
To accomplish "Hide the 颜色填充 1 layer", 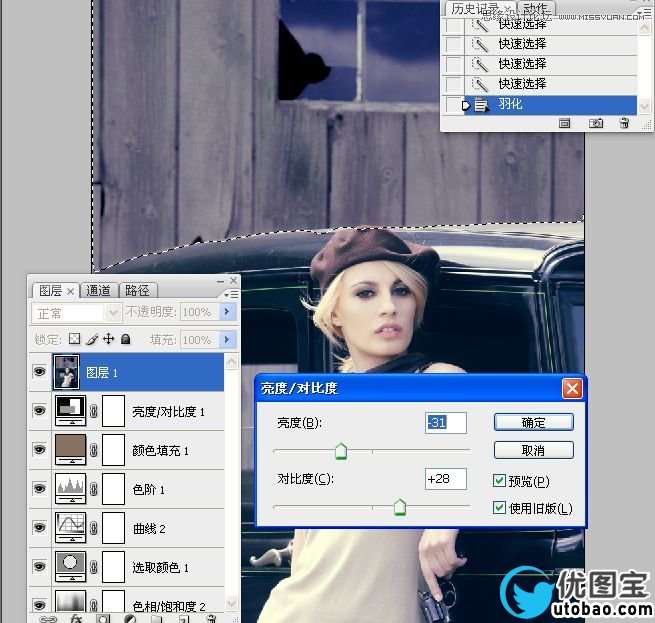I will (40, 449).
